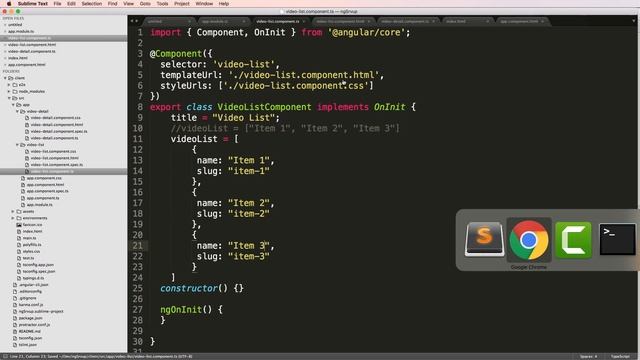
Task: Expand the environments folder
Action: (x=13, y=218)
